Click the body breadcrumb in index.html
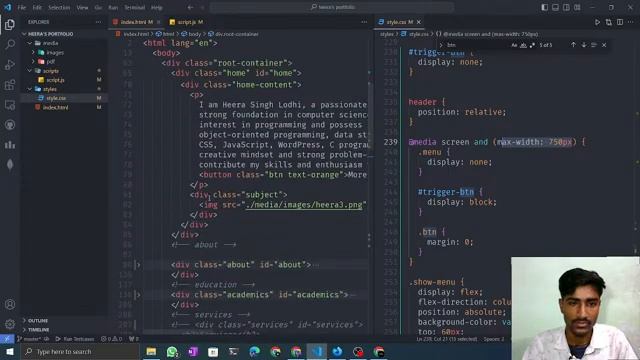640x360 pixels. 192,34
